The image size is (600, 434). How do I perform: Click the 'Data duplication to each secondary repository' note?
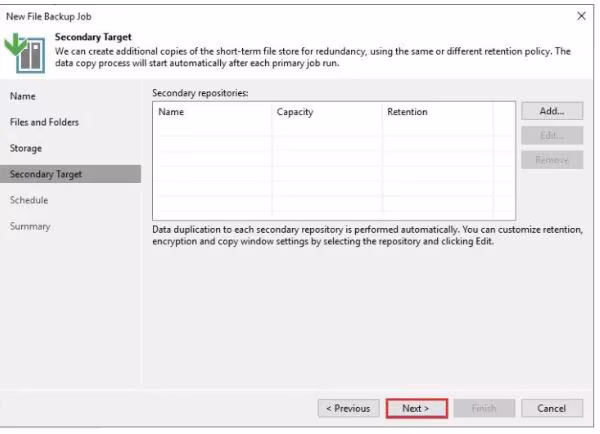(x=367, y=235)
